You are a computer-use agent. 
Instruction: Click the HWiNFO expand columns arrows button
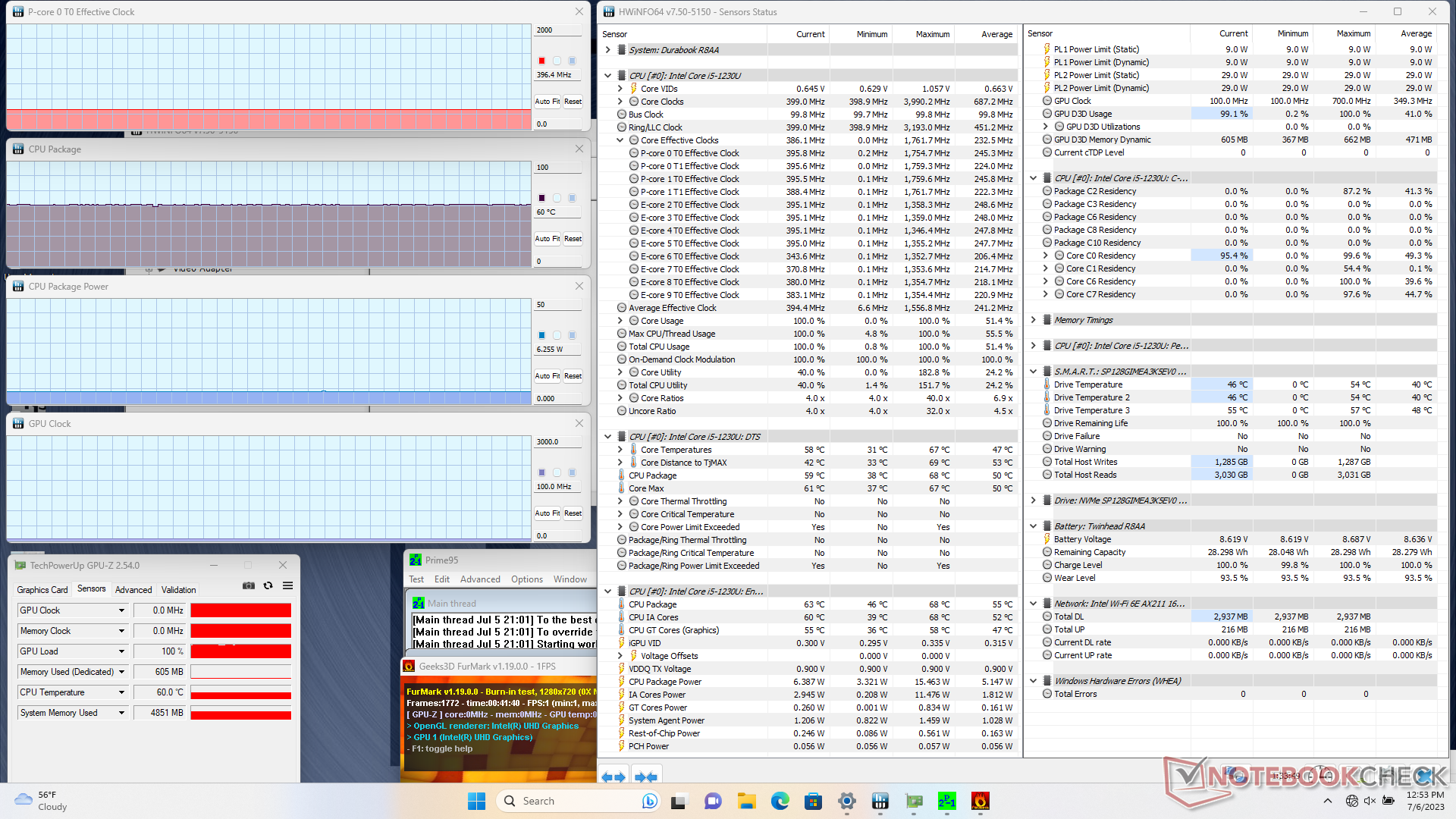(x=613, y=777)
